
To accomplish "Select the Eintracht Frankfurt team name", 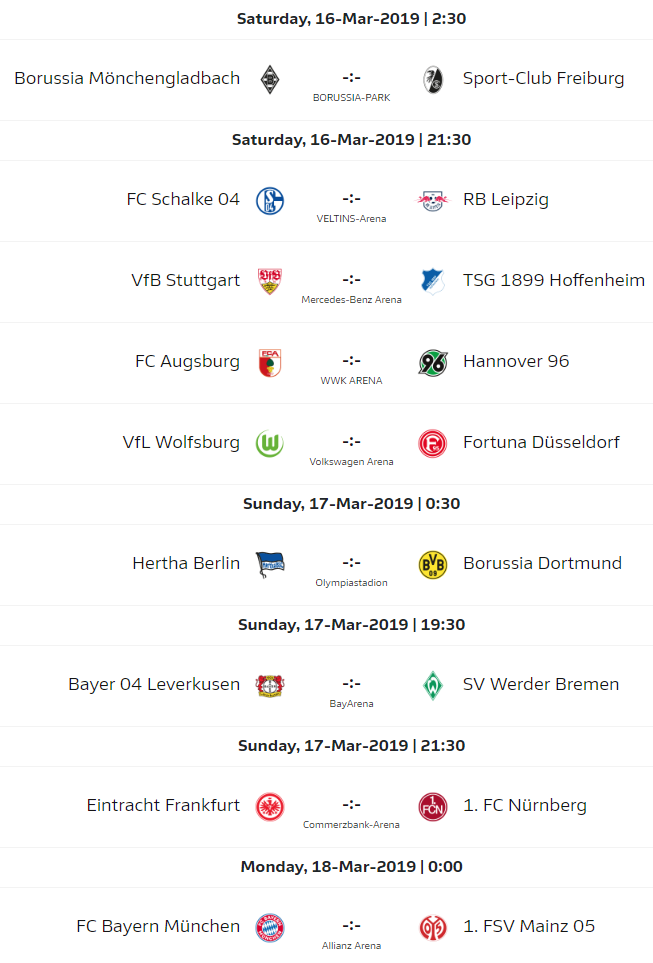I will click(163, 805).
